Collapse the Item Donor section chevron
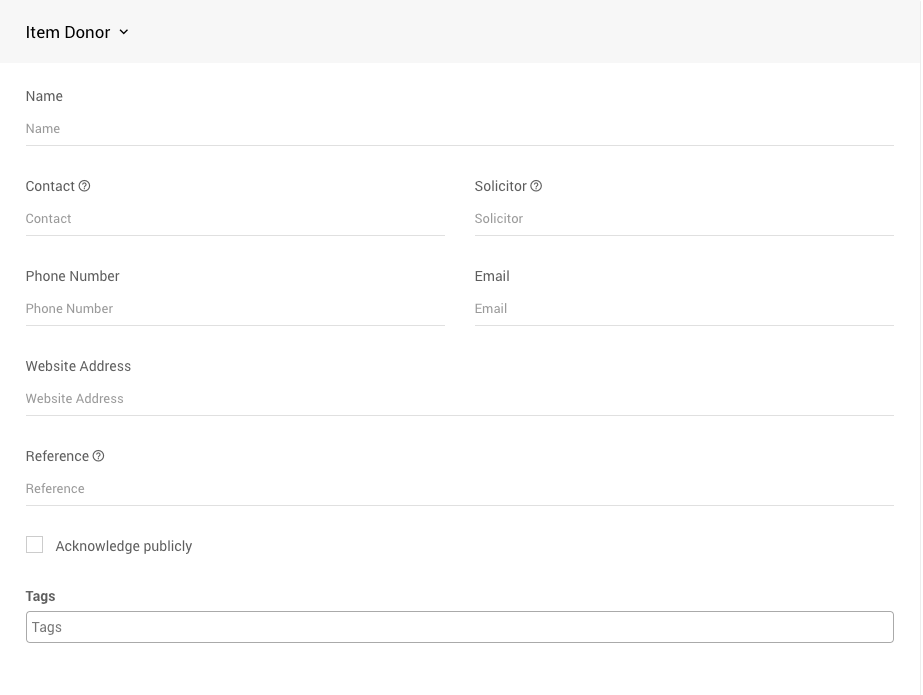 [x=124, y=32]
